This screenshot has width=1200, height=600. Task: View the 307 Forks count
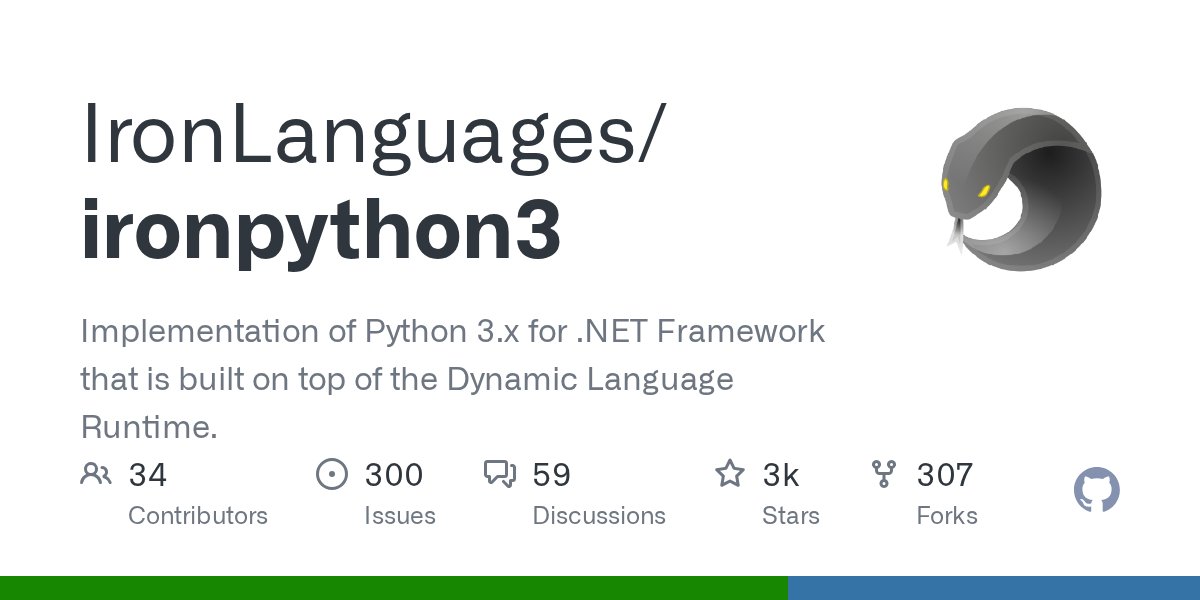[x=943, y=474]
